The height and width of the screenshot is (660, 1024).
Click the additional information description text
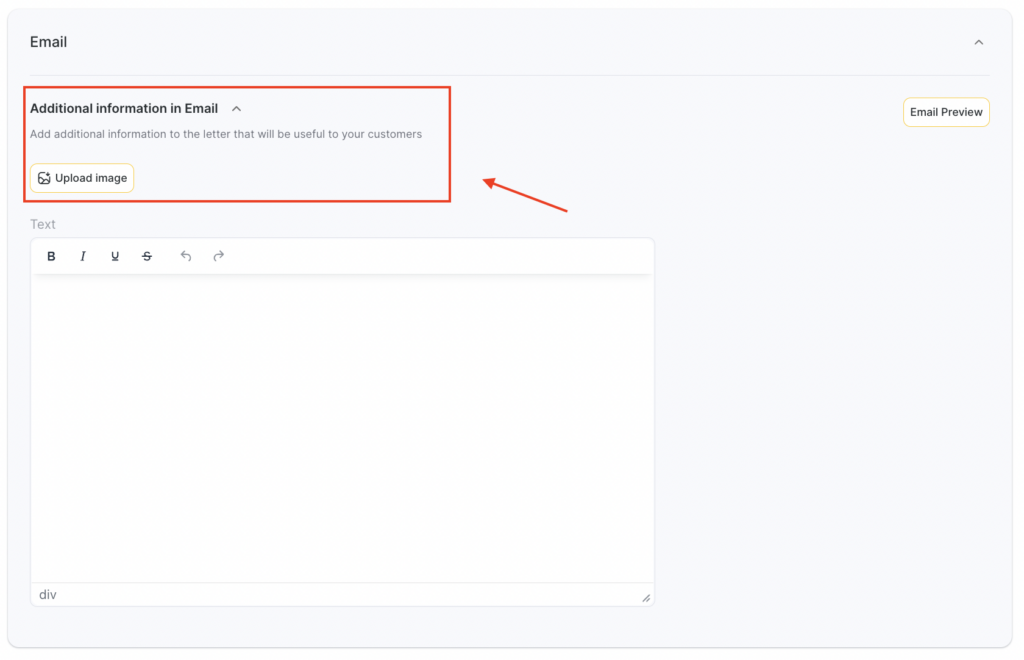225,134
